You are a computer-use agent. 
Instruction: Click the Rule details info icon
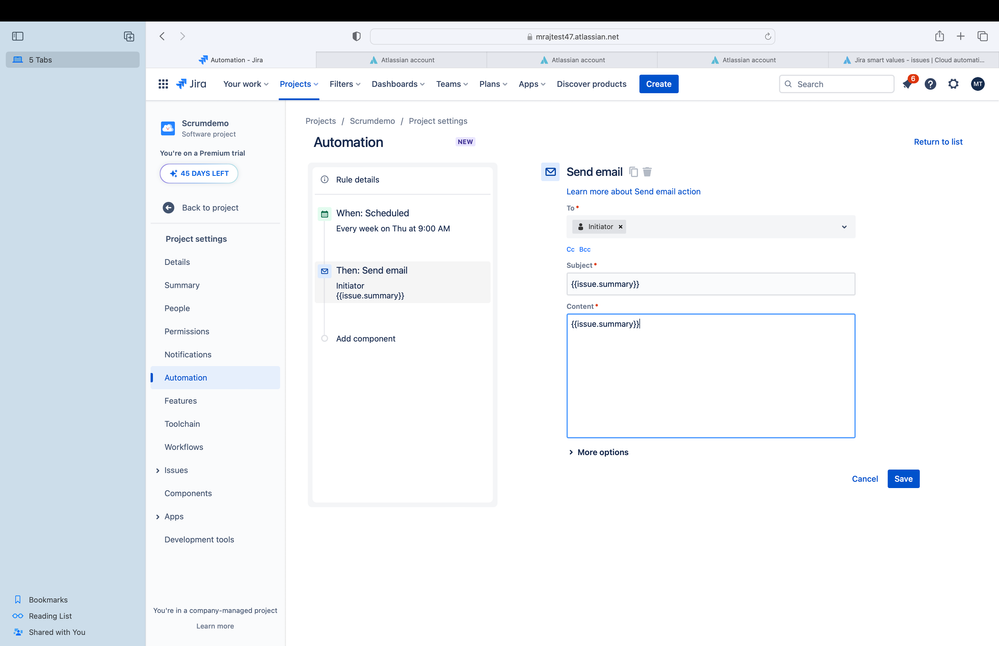(x=324, y=180)
